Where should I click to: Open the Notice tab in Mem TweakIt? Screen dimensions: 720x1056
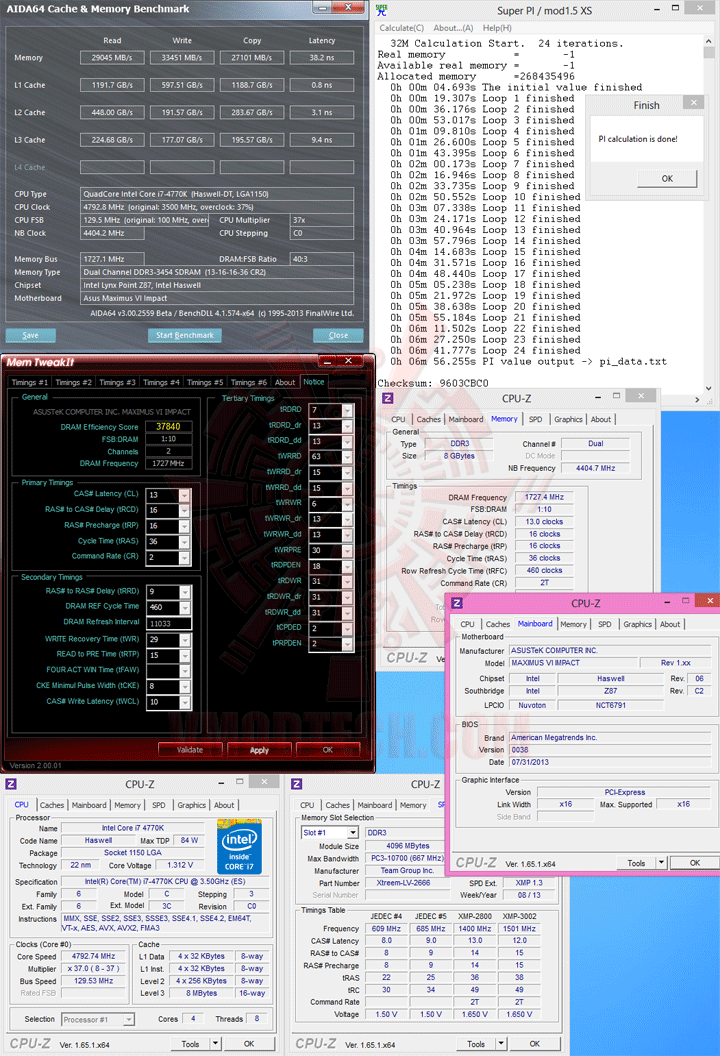coord(314,382)
